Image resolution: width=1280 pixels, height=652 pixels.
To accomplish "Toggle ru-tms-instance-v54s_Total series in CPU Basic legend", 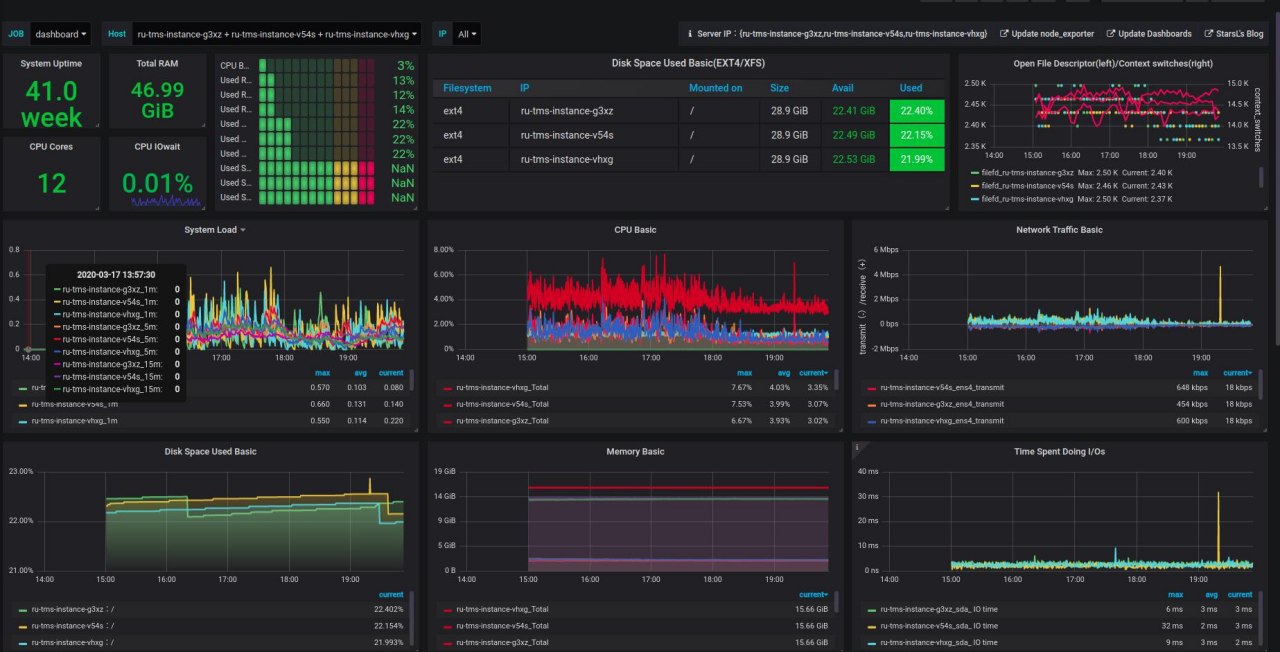I will tap(502, 404).
